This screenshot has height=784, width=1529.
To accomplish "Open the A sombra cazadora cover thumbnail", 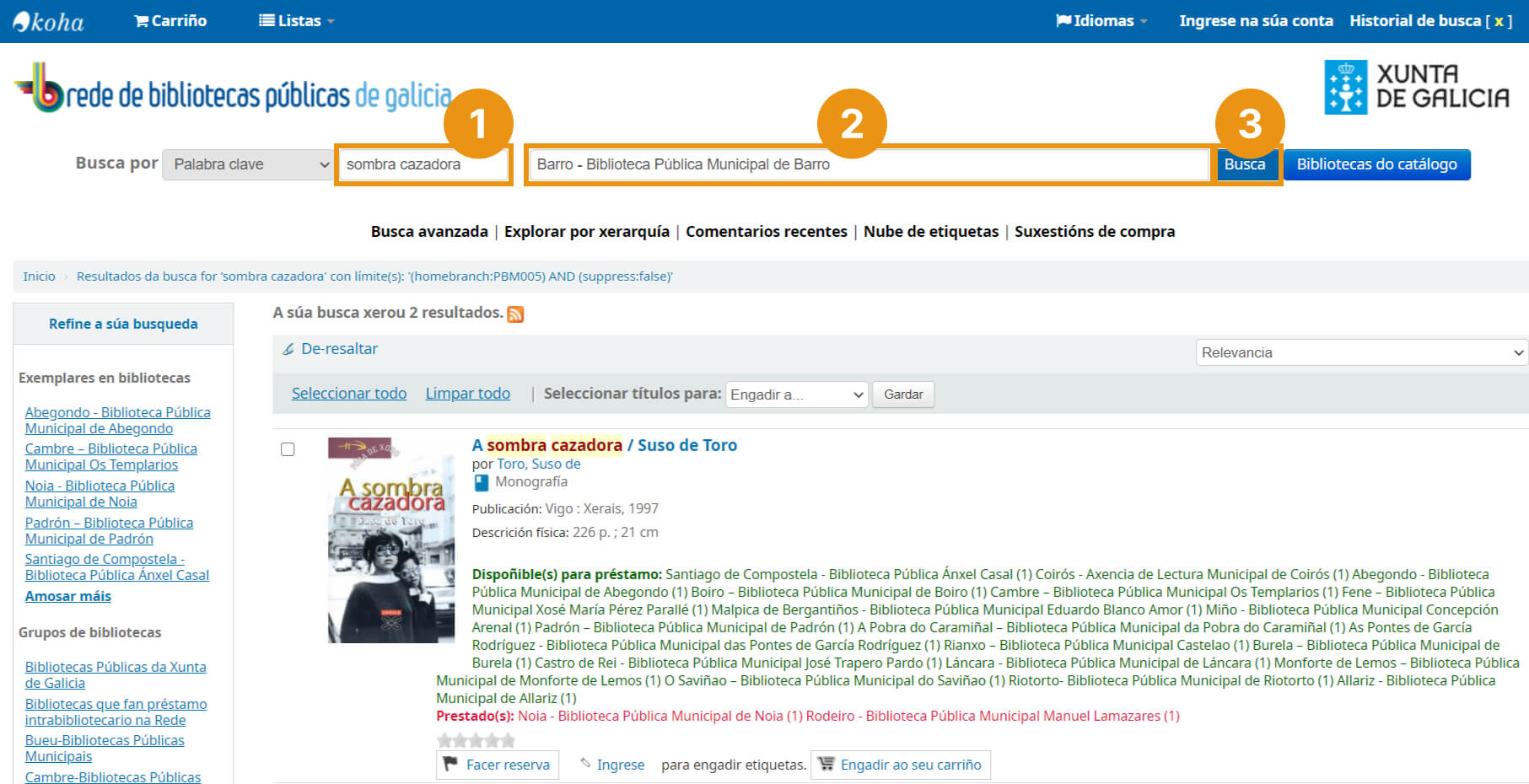I will pos(391,540).
